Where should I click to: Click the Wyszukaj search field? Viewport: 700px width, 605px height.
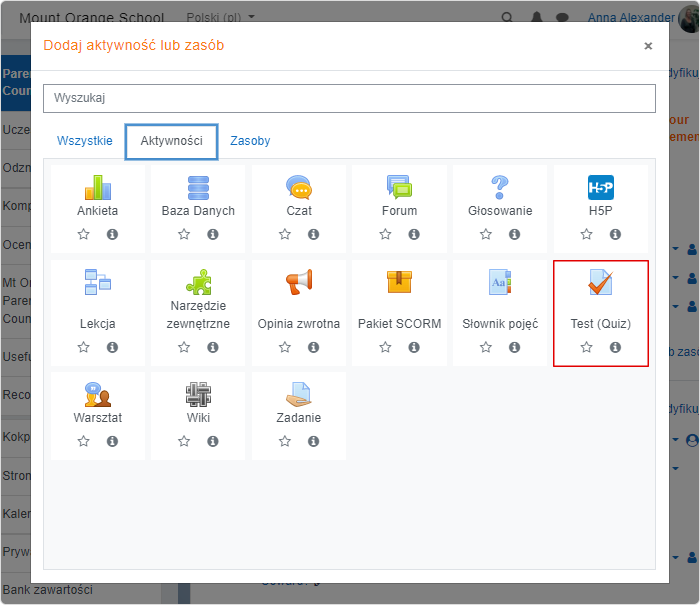[349, 98]
